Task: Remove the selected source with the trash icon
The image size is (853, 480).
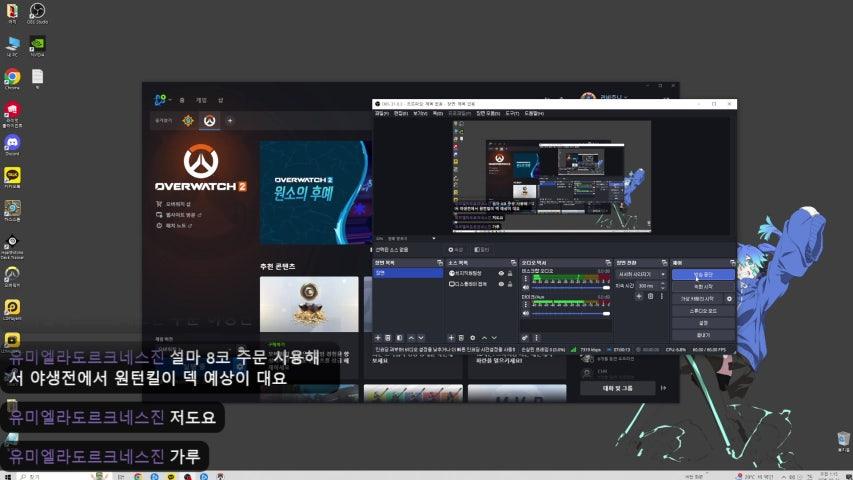Action: 461,338
